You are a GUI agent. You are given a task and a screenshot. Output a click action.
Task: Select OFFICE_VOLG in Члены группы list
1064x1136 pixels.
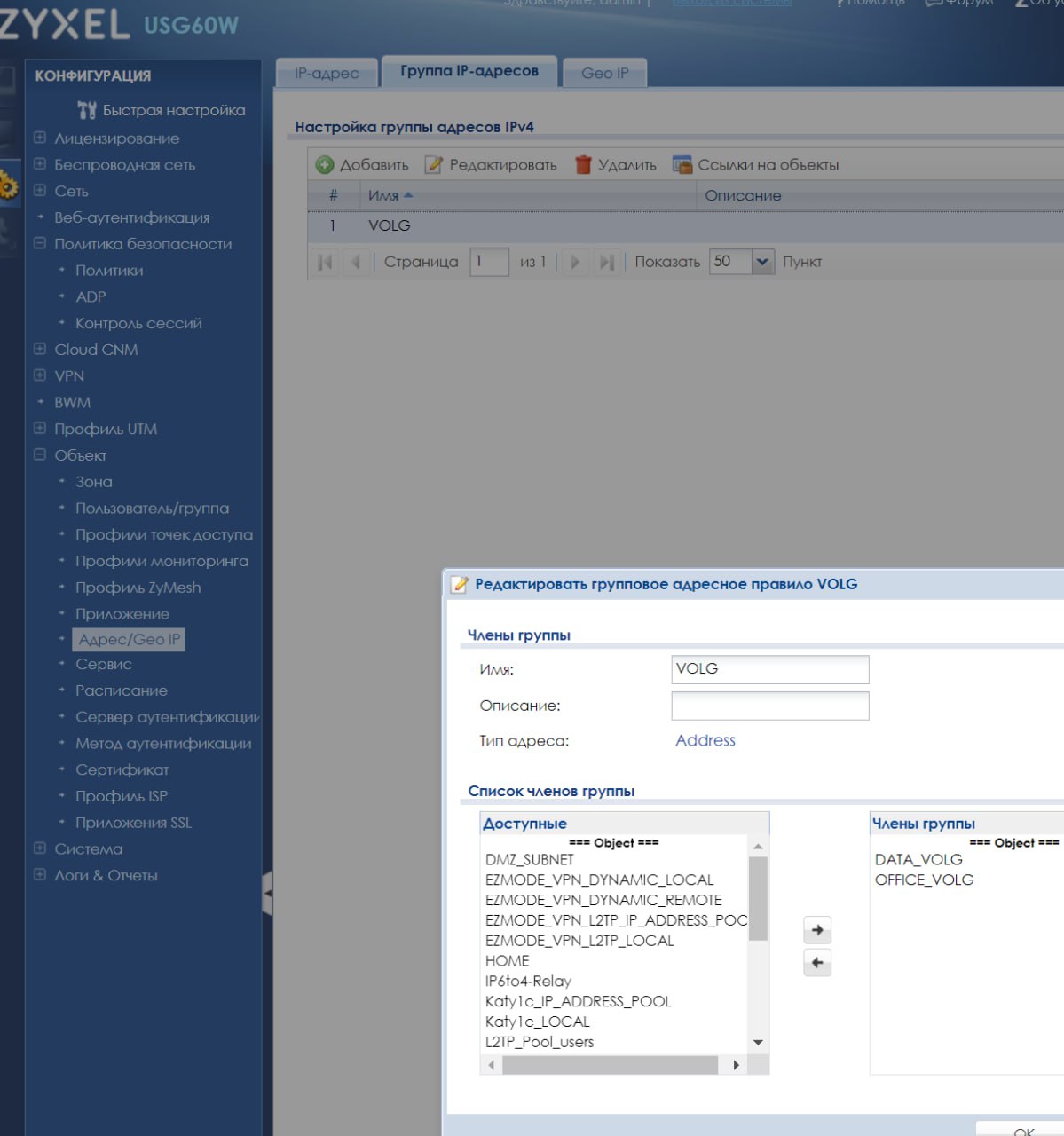pyautogui.click(x=925, y=880)
